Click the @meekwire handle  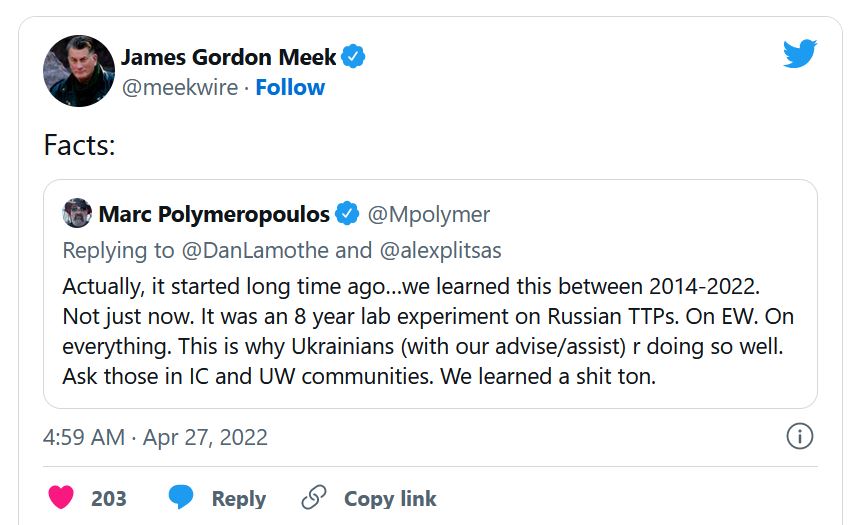pos(180,88)
